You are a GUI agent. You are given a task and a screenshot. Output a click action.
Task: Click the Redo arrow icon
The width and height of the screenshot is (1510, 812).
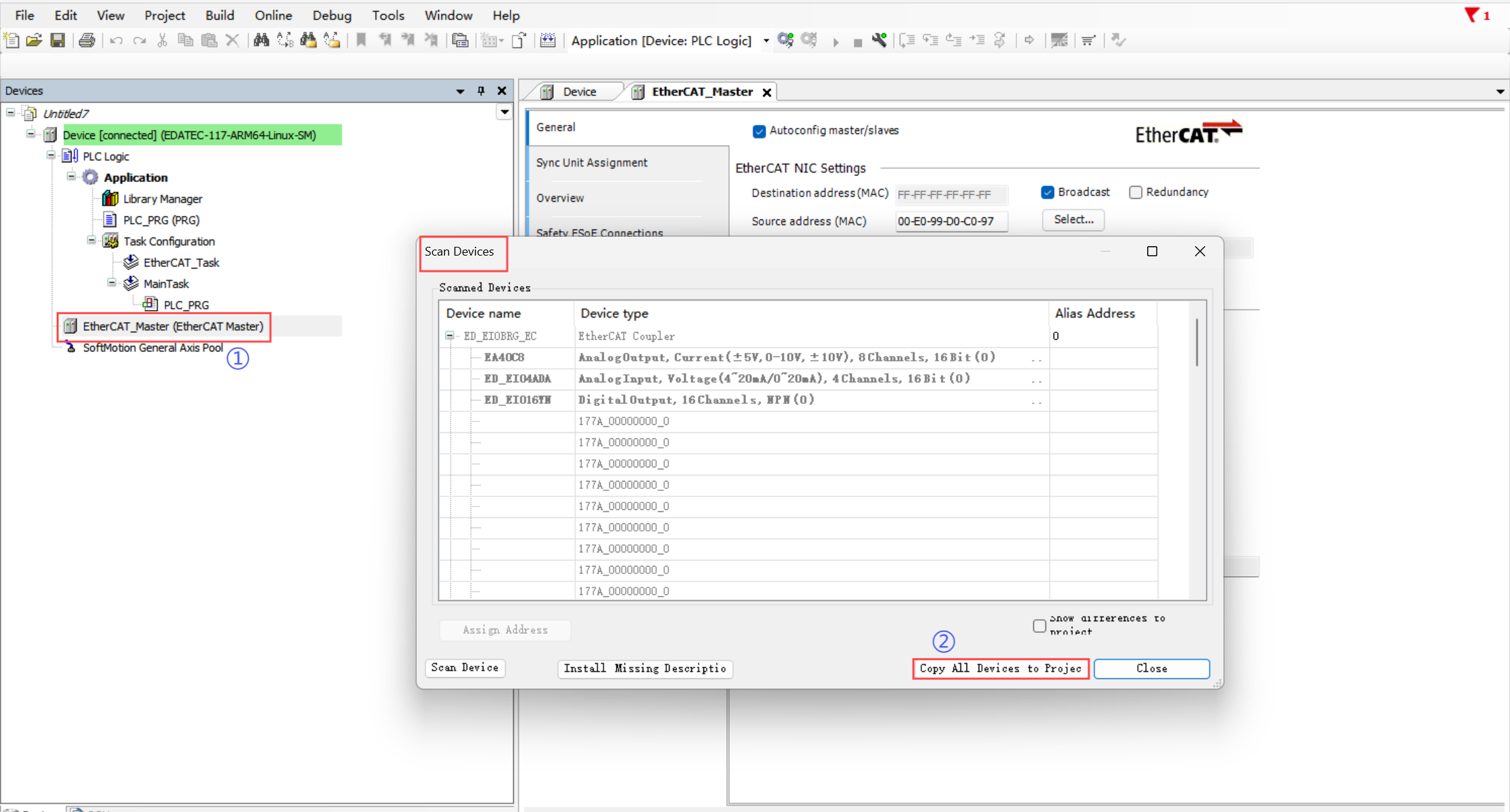pyautogui.click(x=140, y=40)
